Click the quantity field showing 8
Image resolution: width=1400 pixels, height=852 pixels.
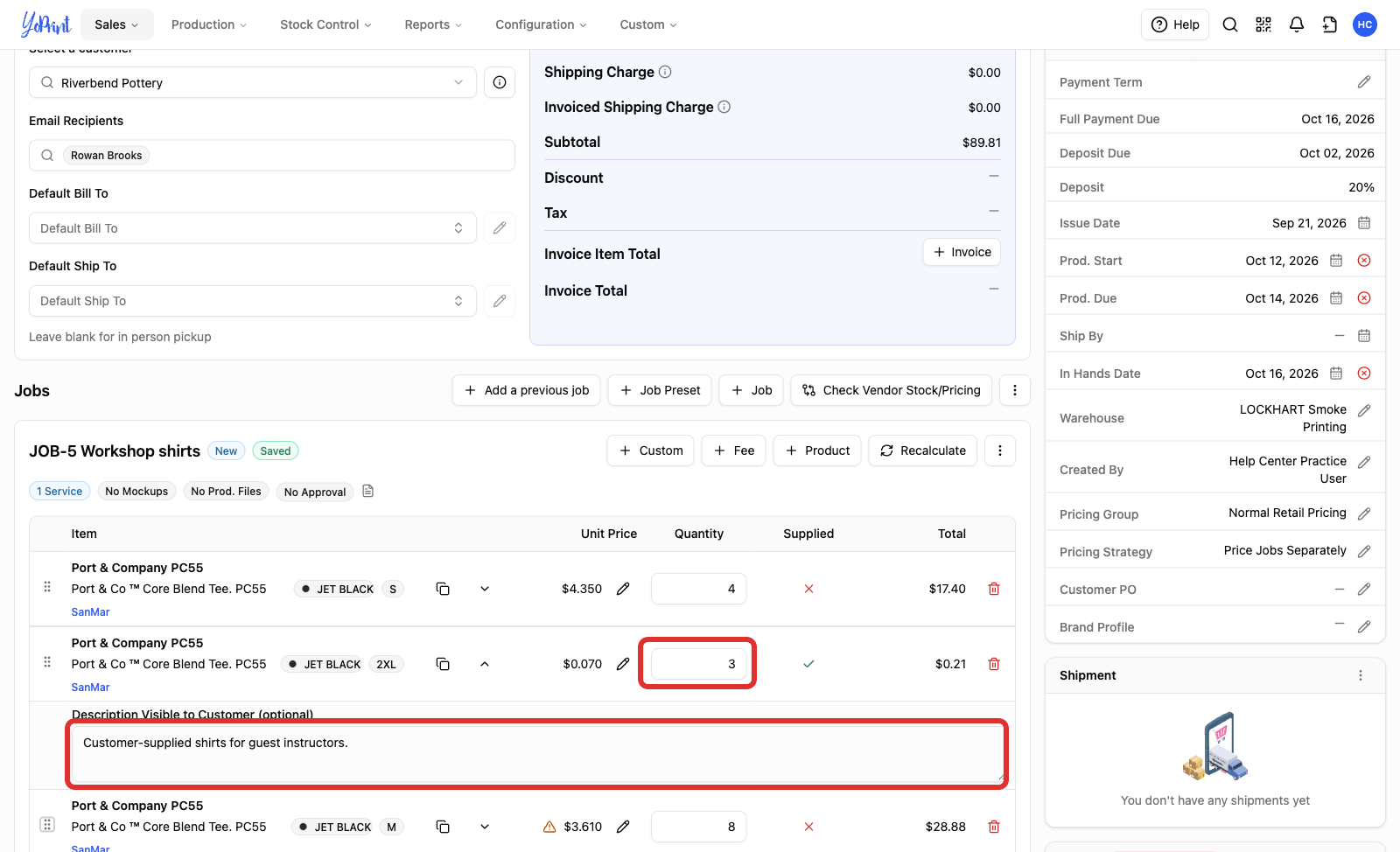click(698, 827)
